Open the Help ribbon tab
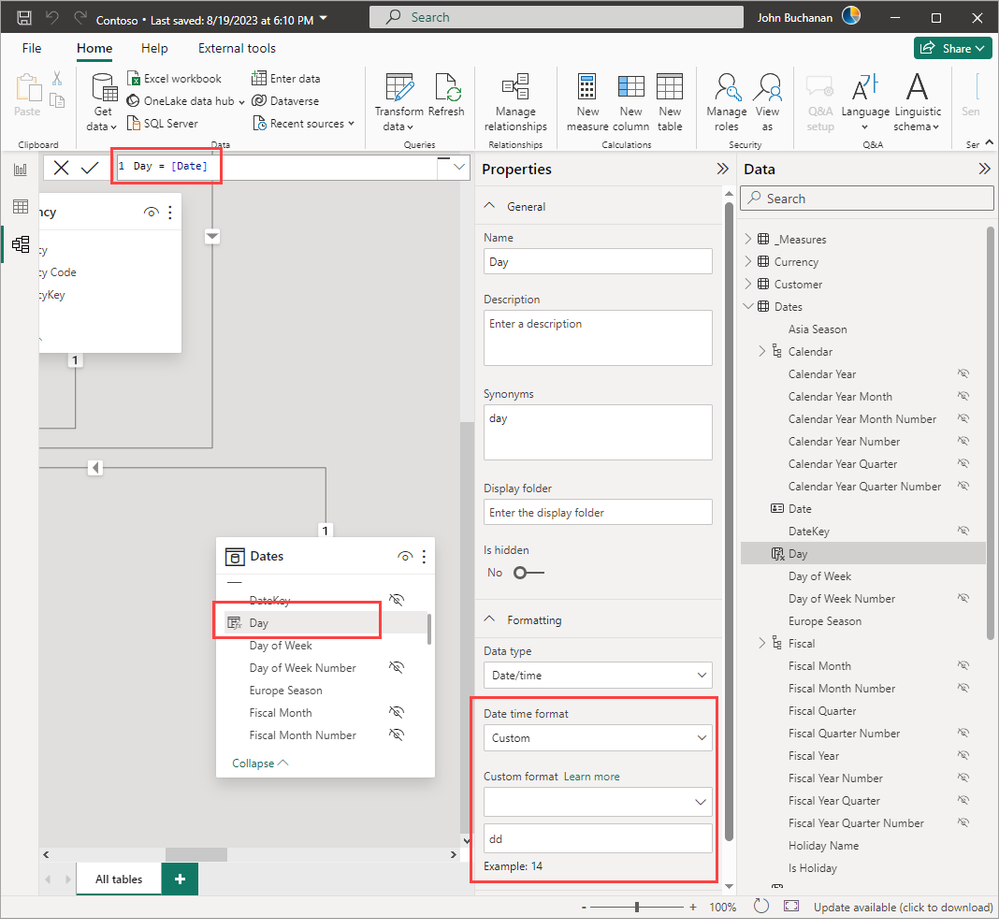Image resolution: width=999 pixels, height=919 pixels. pyautogui.click(x=154, y=48)
